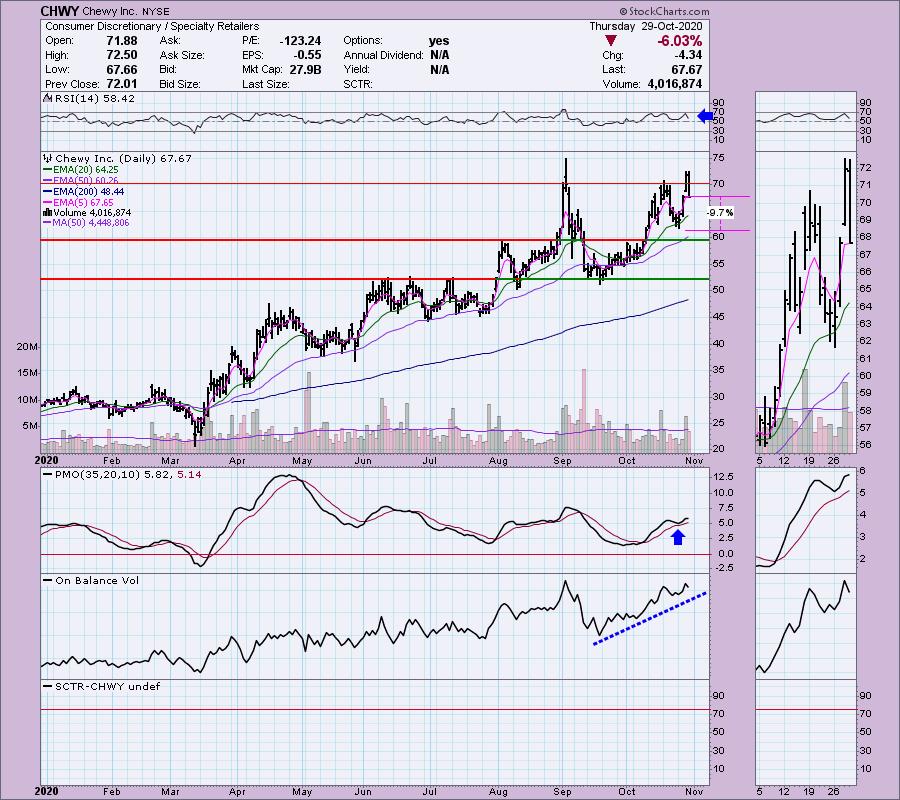Select the magenta EMA(5) line marker
Image resolution: width=900 pixels, height=800 pixels.
pyautogui.click(x=47, y=203)
